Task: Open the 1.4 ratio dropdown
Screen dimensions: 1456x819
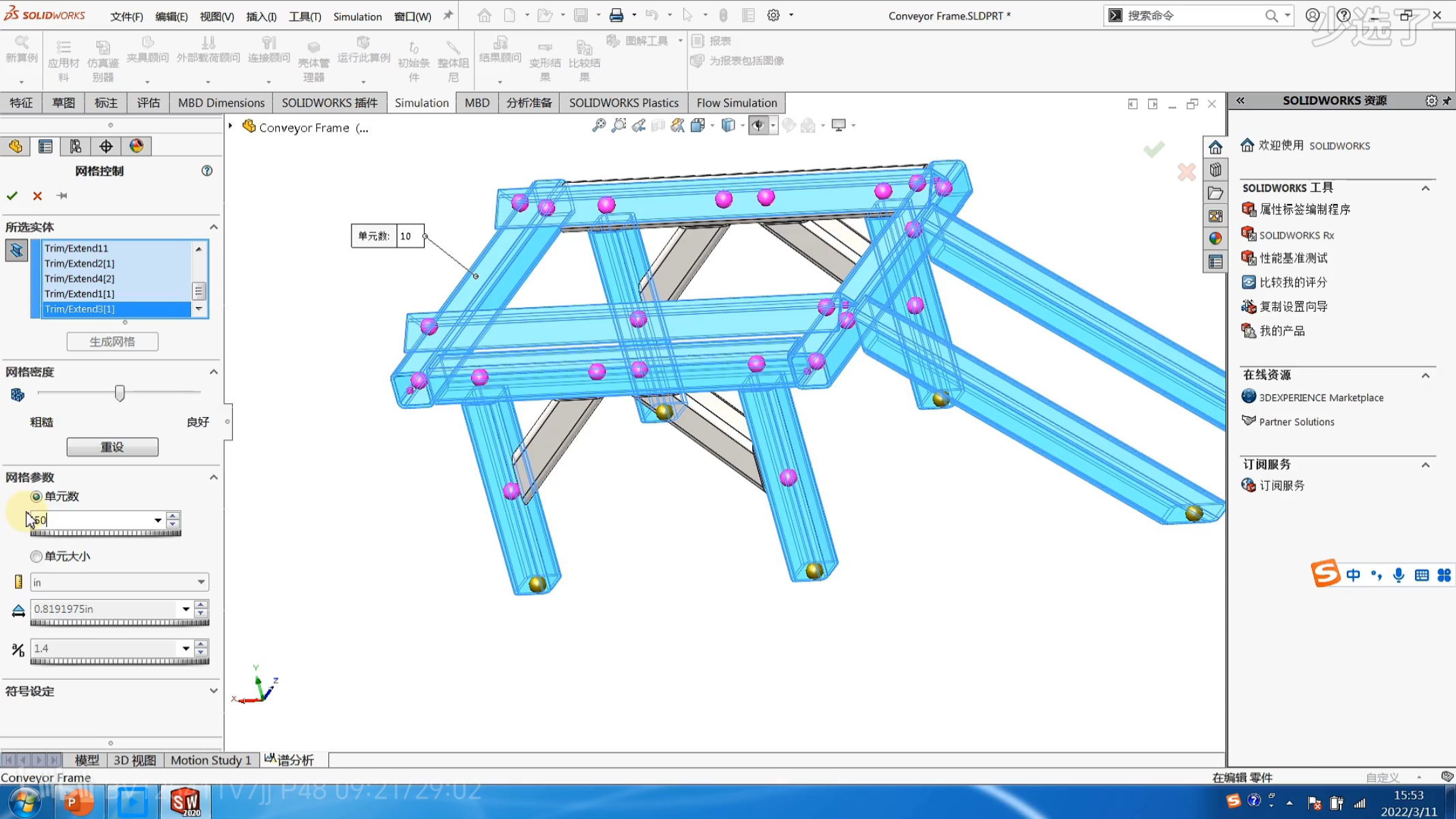Action: pyautogui.click(x=186, y=648)
